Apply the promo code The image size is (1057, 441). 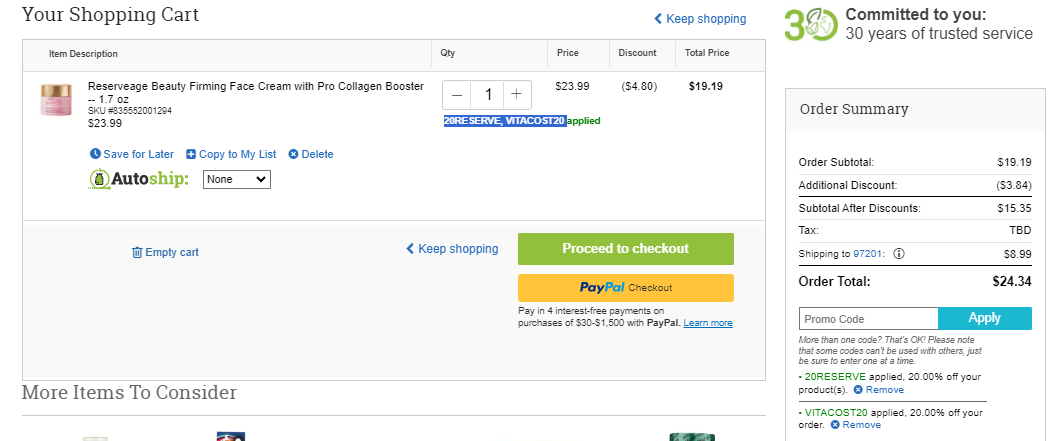point(985,318)
